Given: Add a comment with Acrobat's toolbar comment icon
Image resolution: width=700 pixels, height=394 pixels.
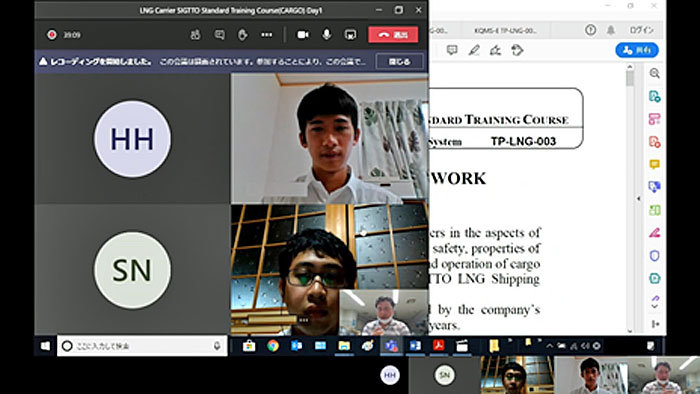Looking at the screenshot, I should (452, 50).
